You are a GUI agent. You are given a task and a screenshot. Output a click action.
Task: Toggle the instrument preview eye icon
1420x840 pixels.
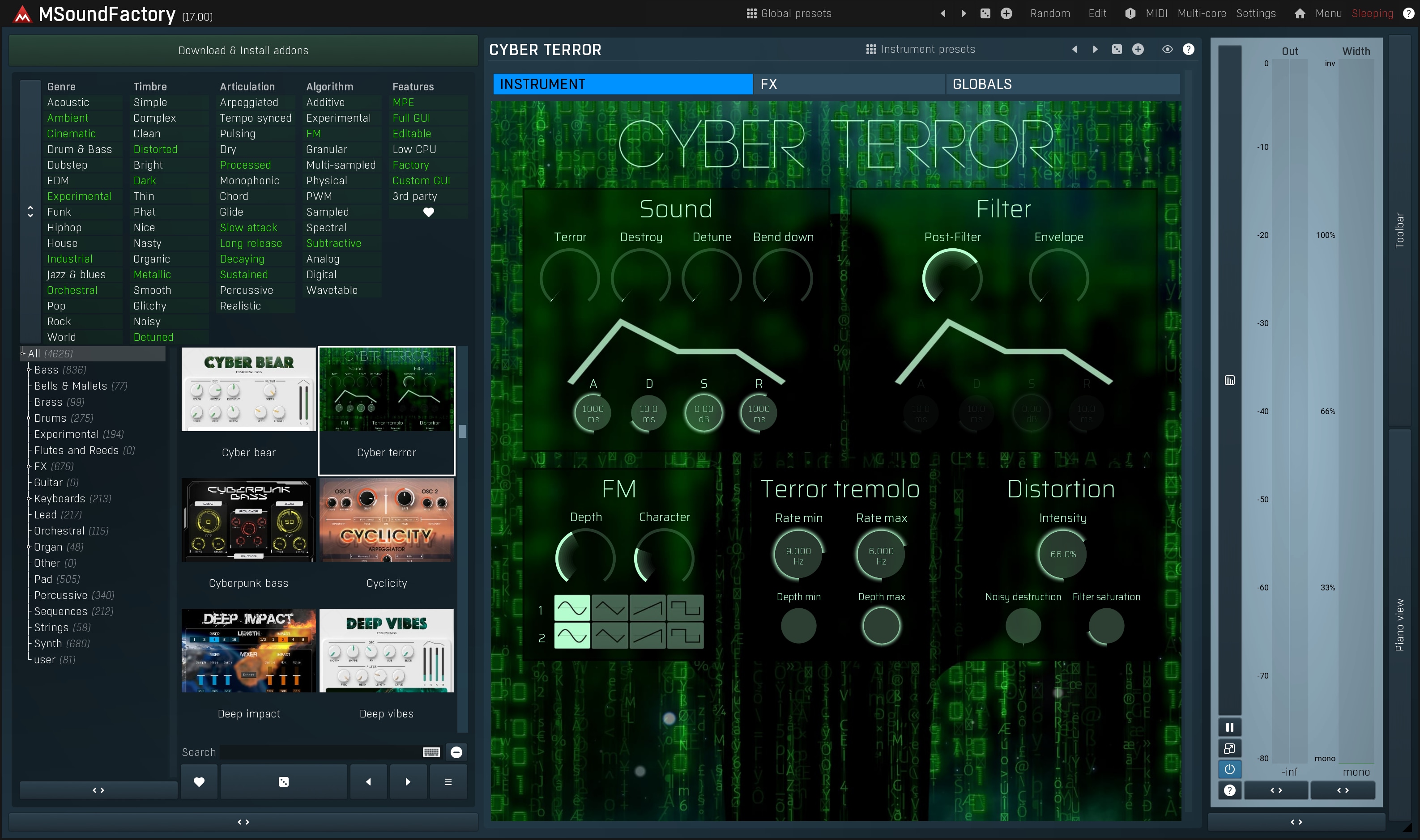coord(1167,49)
